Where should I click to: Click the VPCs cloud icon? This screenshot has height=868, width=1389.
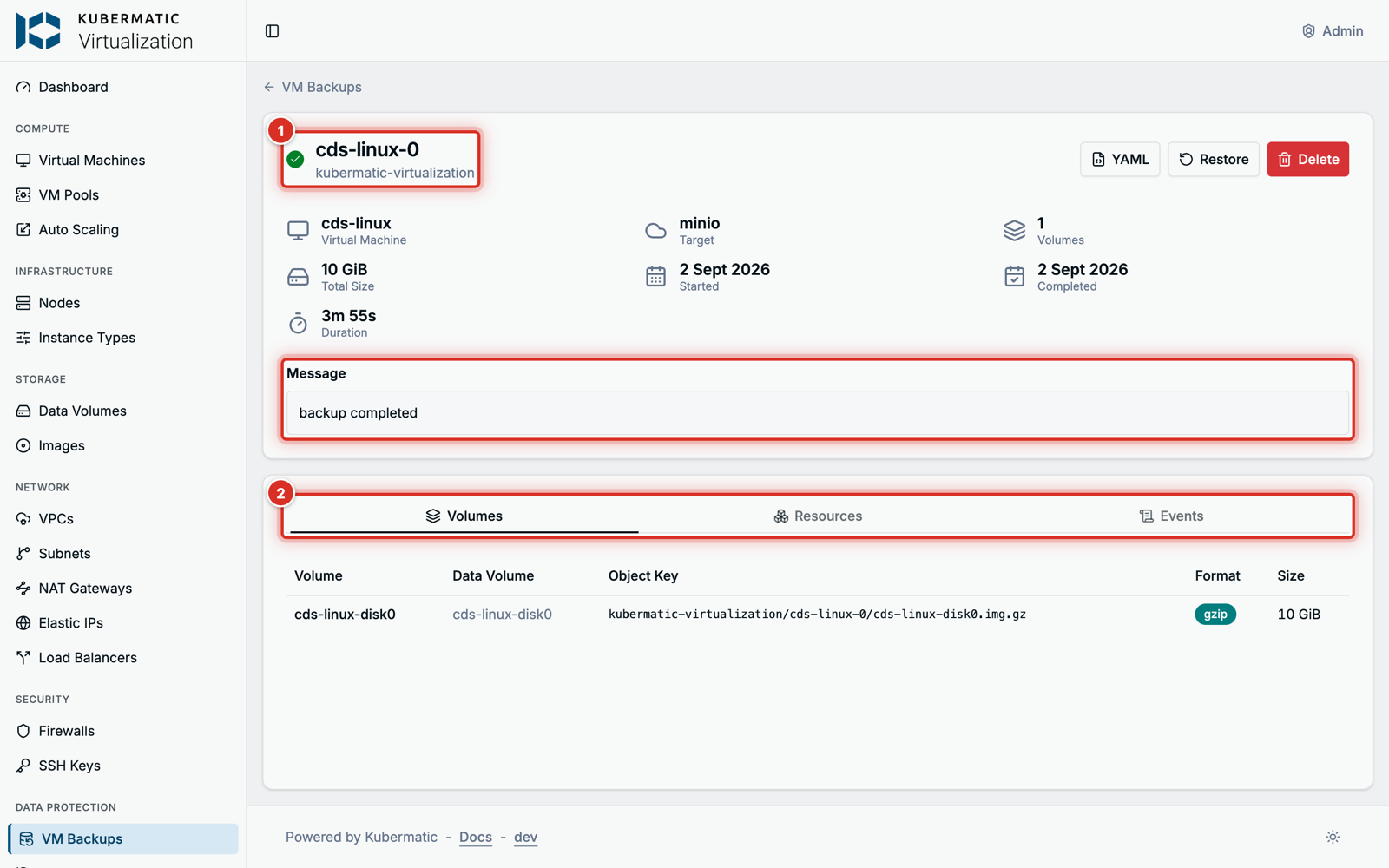pos(23,518)
